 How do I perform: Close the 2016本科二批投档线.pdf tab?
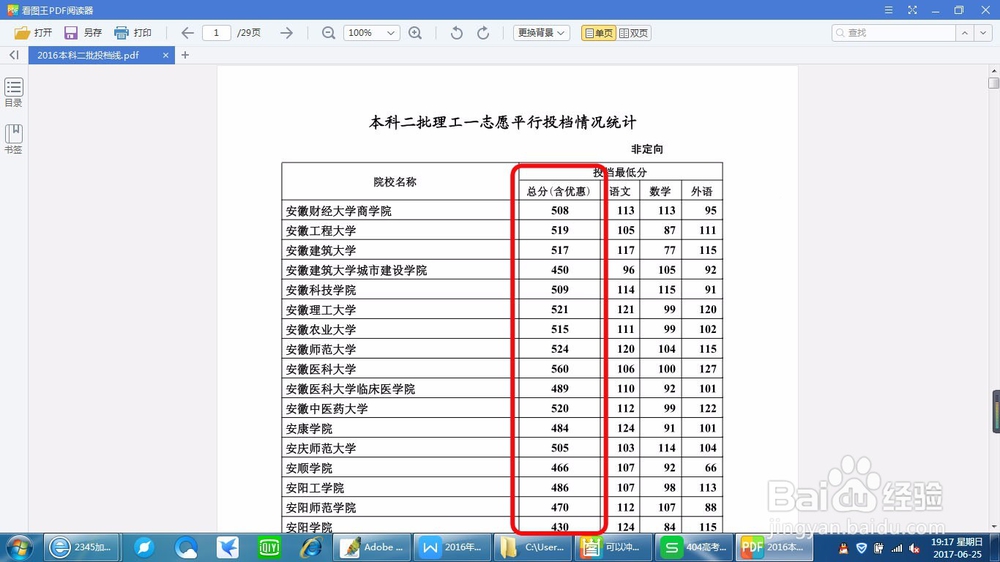pos(165,55)
